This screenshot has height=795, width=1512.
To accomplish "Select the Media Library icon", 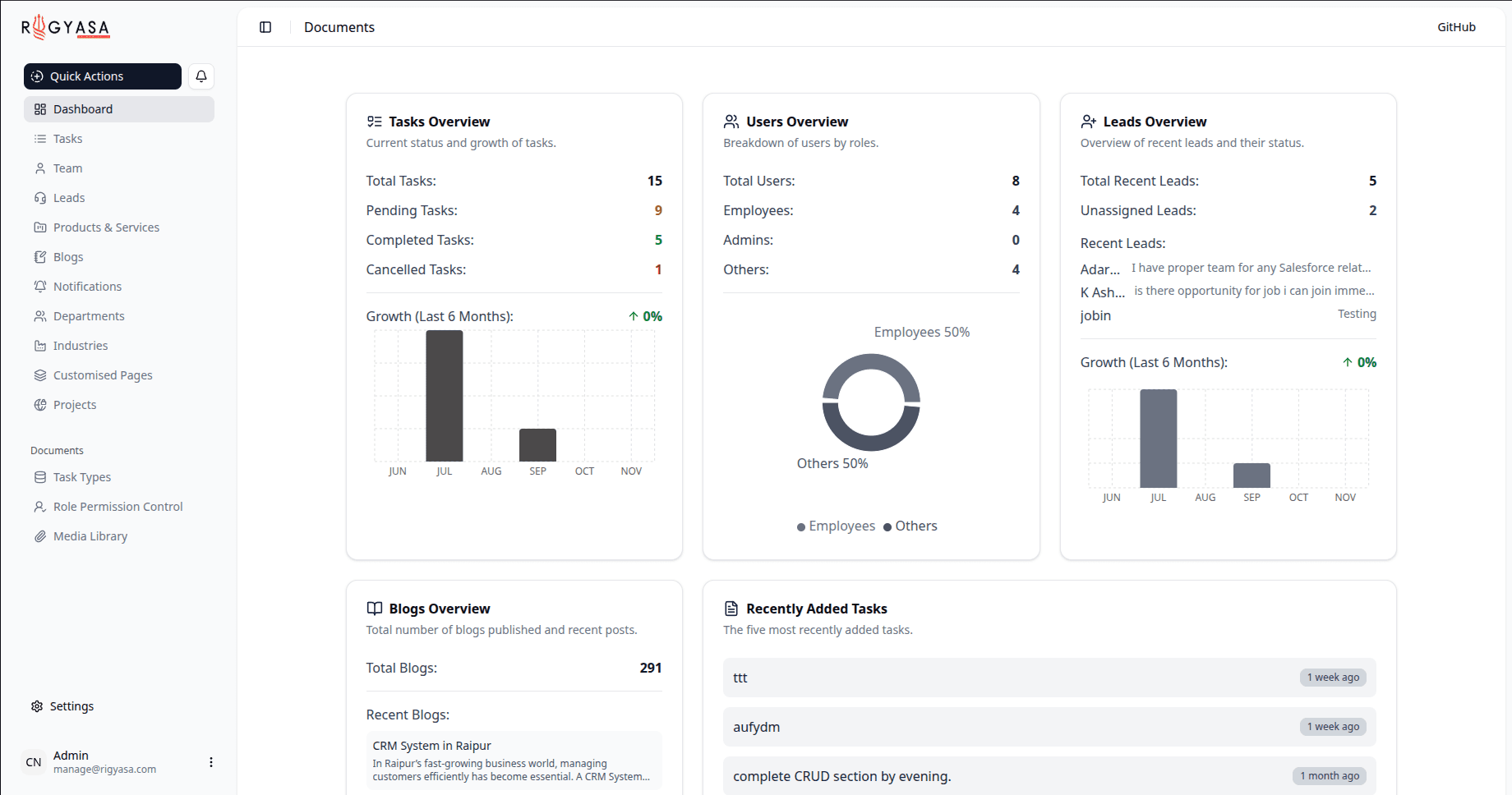I will [39, 535].
